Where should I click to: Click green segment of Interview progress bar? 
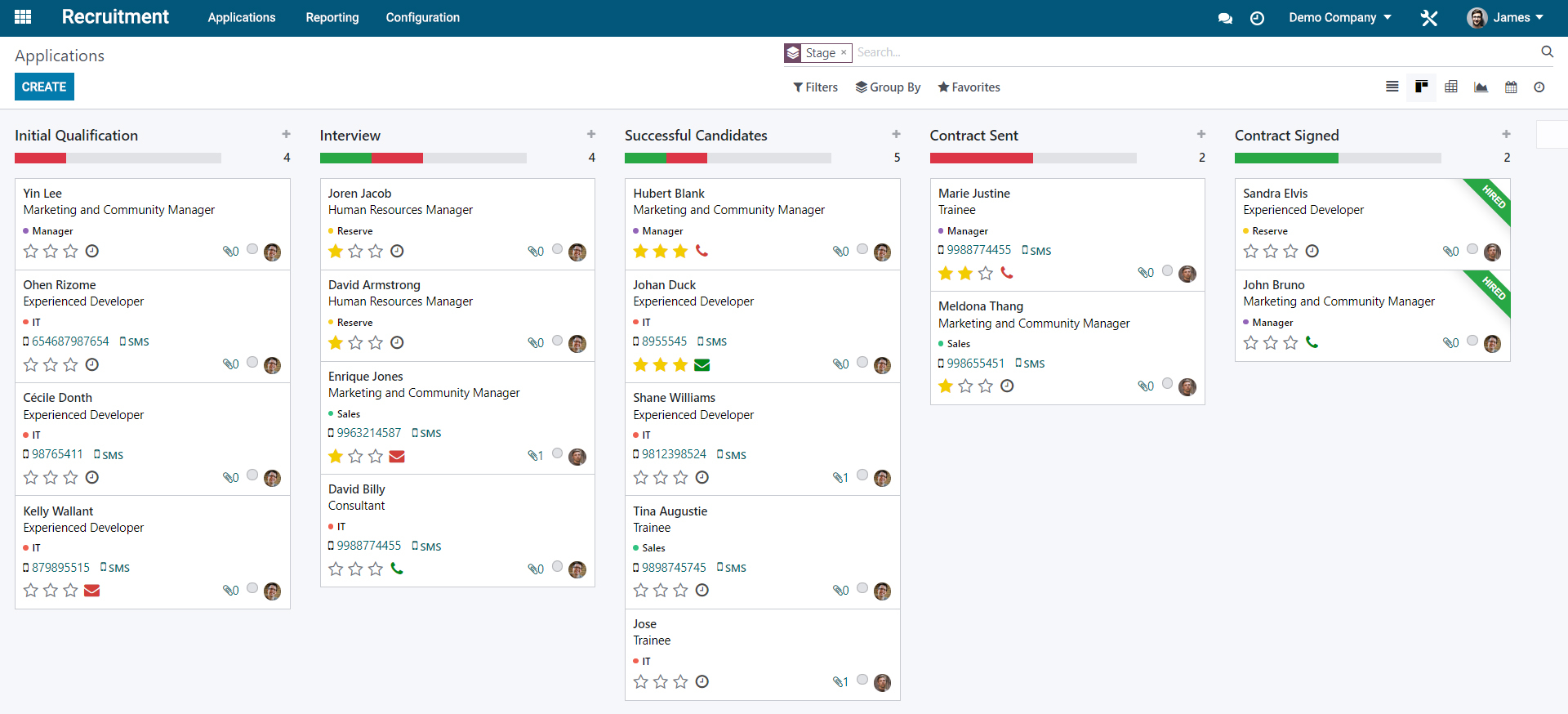pyautogui.click(x=345, y=158)
